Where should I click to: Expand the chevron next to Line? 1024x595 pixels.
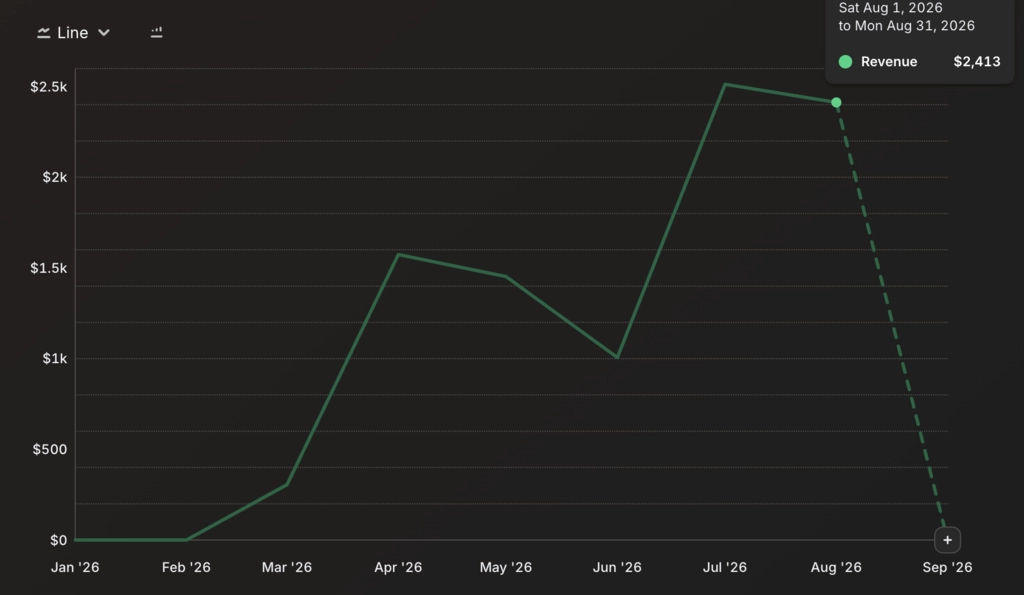(x=104, y=33)
